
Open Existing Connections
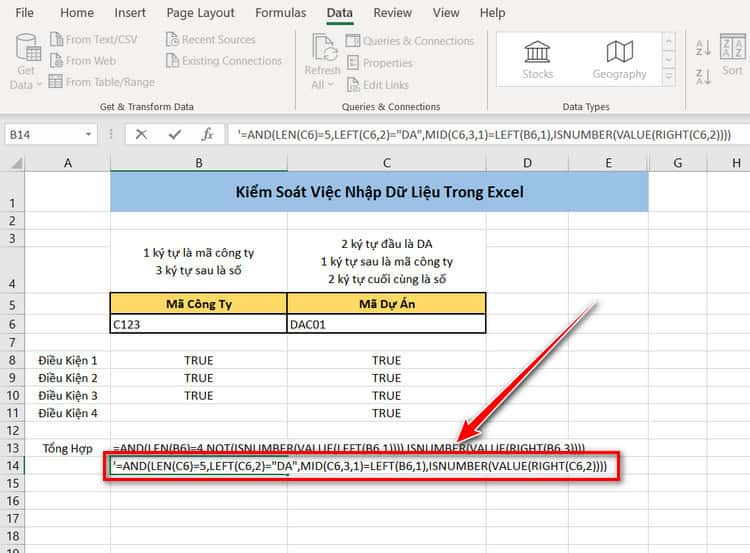point(224,61)
